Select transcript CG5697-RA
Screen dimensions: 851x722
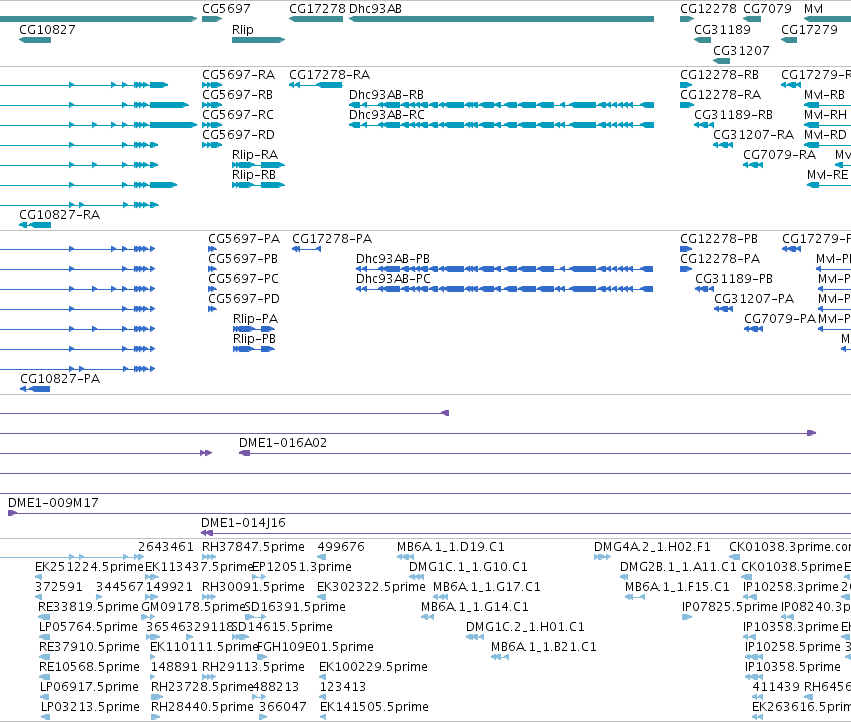(212, 85)
